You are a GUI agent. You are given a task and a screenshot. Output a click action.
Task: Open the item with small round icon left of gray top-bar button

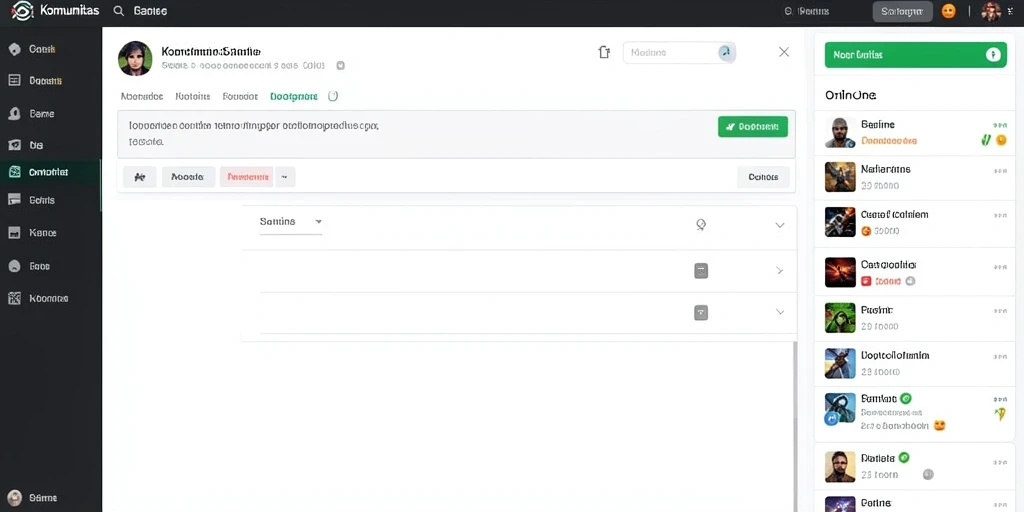(x=807, y=11)
